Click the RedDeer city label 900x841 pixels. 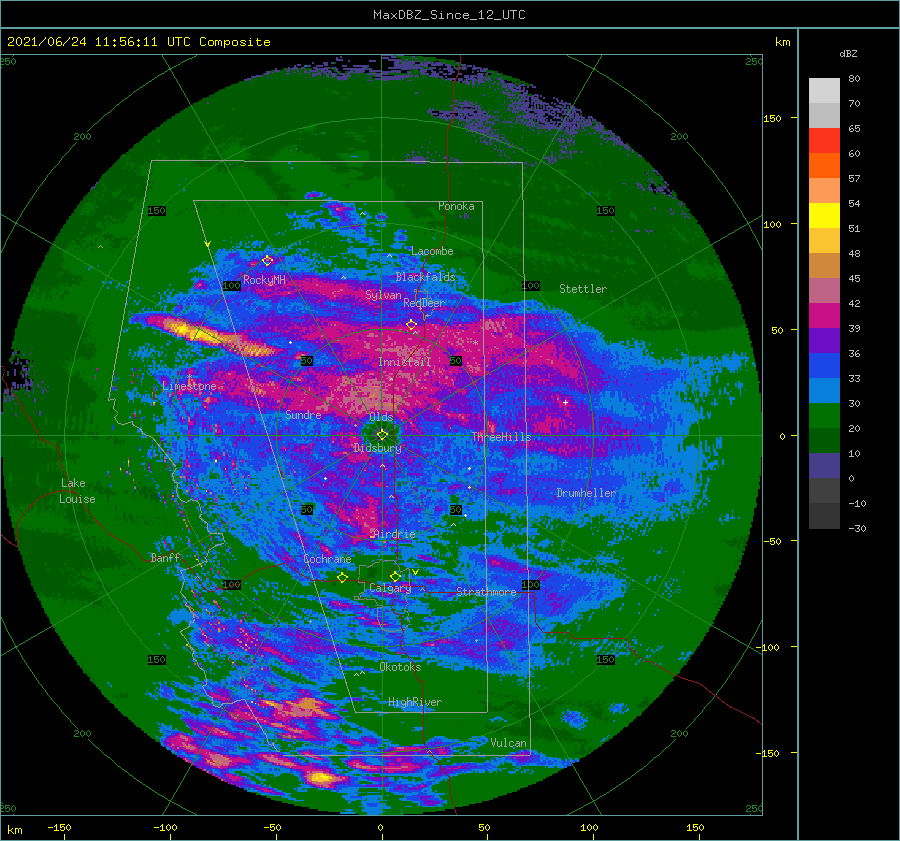(424, 303)
